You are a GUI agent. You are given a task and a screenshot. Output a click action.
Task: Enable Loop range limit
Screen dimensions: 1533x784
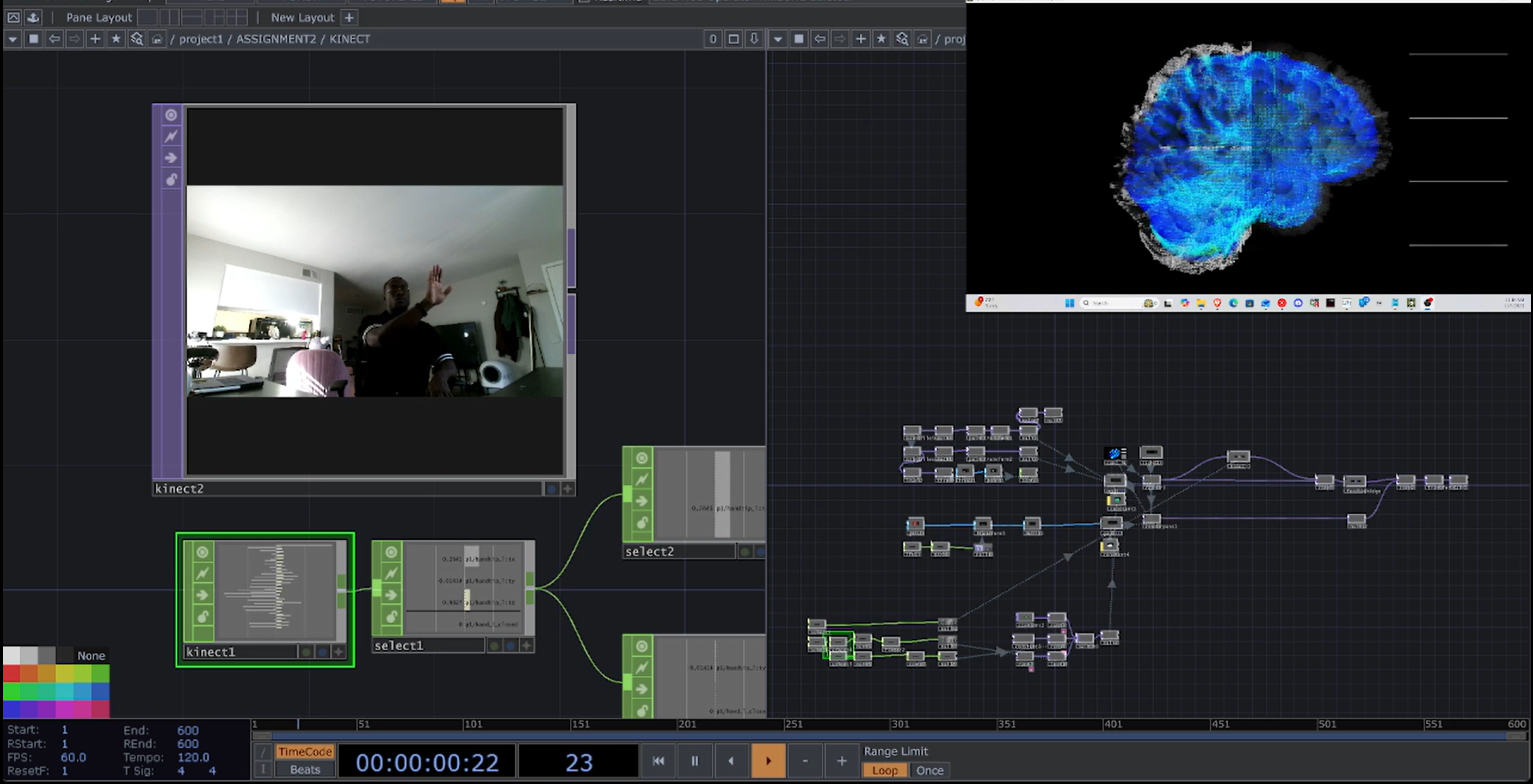(x=884, y=770)
